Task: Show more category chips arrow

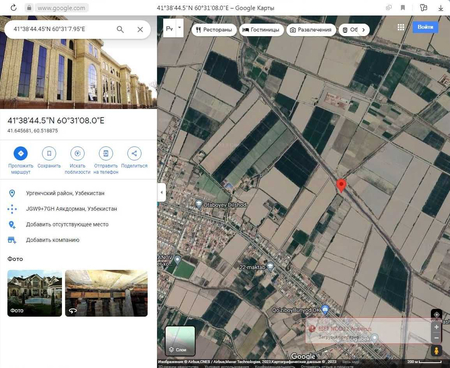Action: pos(363,30)
